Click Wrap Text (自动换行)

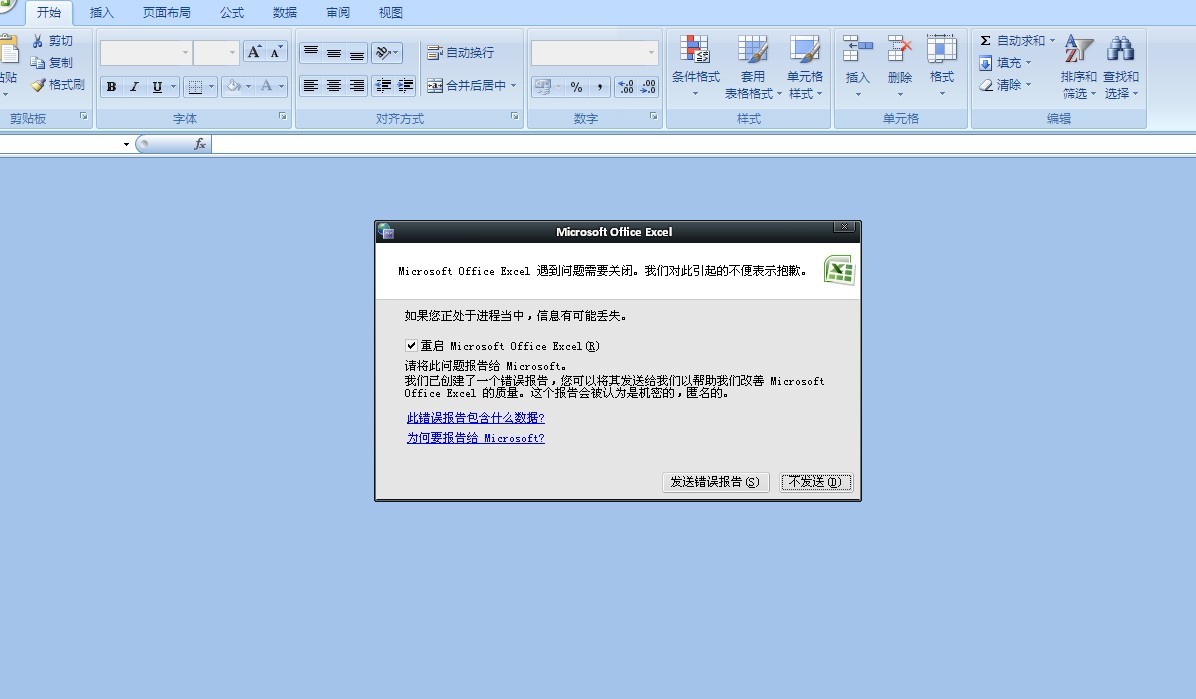461,52
